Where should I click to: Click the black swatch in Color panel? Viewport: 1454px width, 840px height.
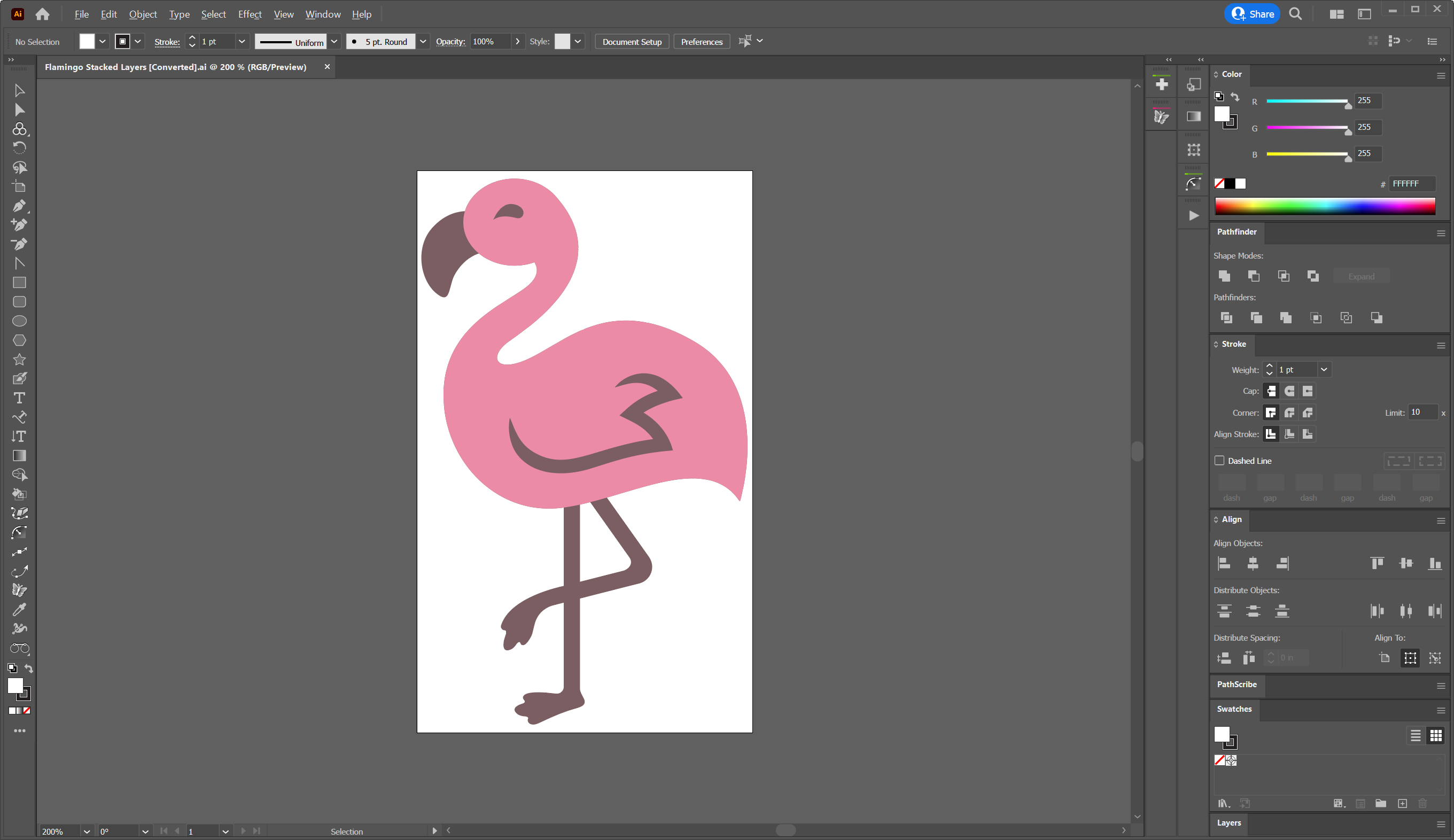point(1230,184)
